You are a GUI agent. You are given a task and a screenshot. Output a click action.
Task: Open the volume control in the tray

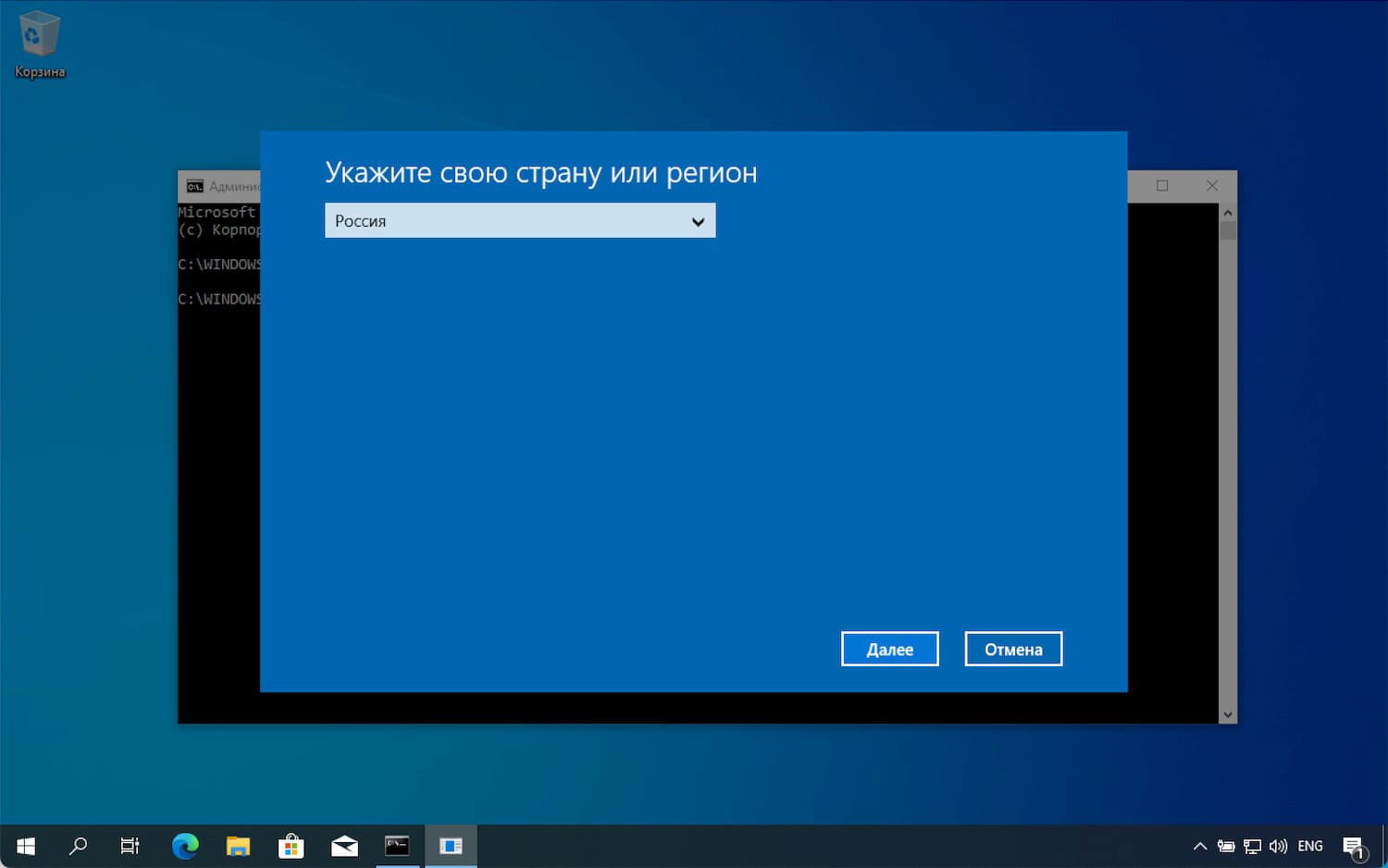pyautogui.click(x=1278, y=845)
